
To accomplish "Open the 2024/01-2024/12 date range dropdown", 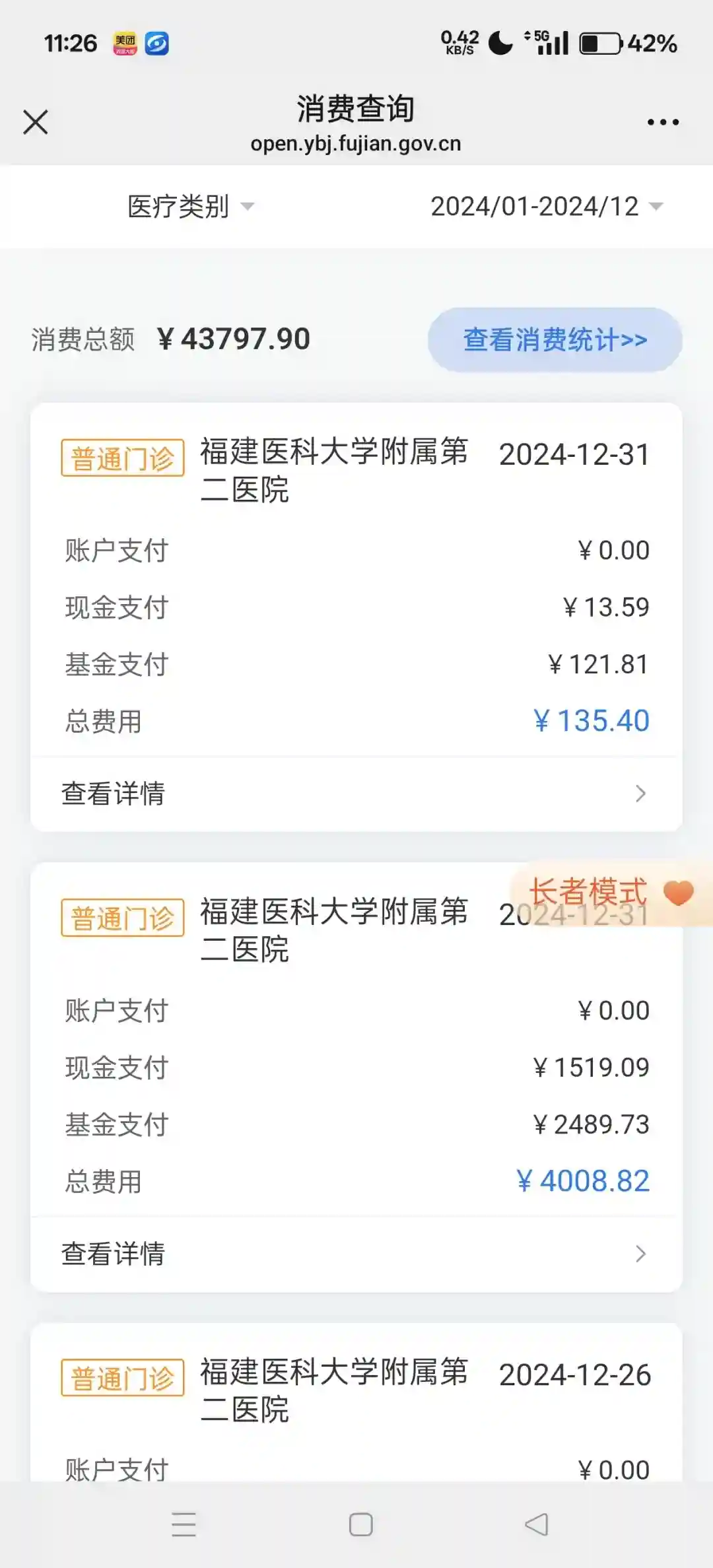I will click(547, 207).
